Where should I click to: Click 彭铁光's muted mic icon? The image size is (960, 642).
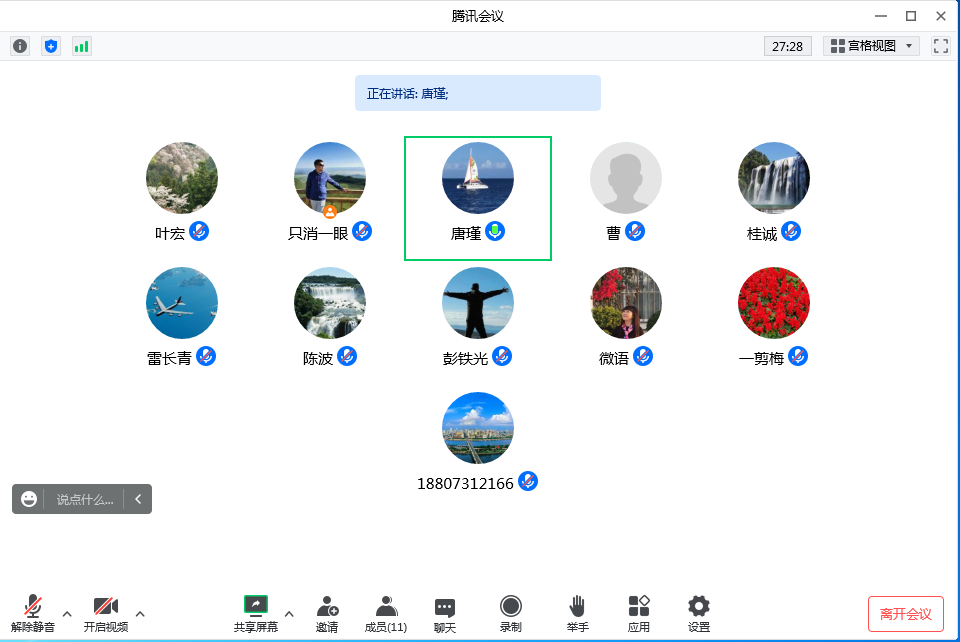coord(502,356)
